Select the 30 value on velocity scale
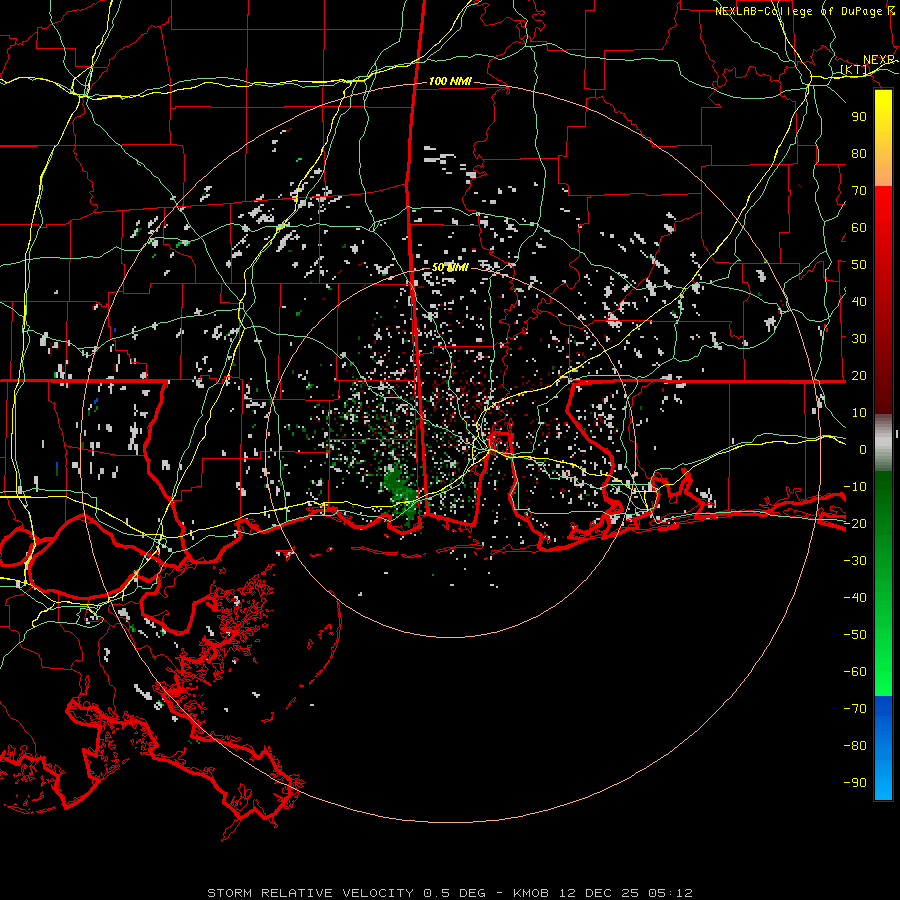The width and height of the screenshot is (900, 900). pos(859,339)
